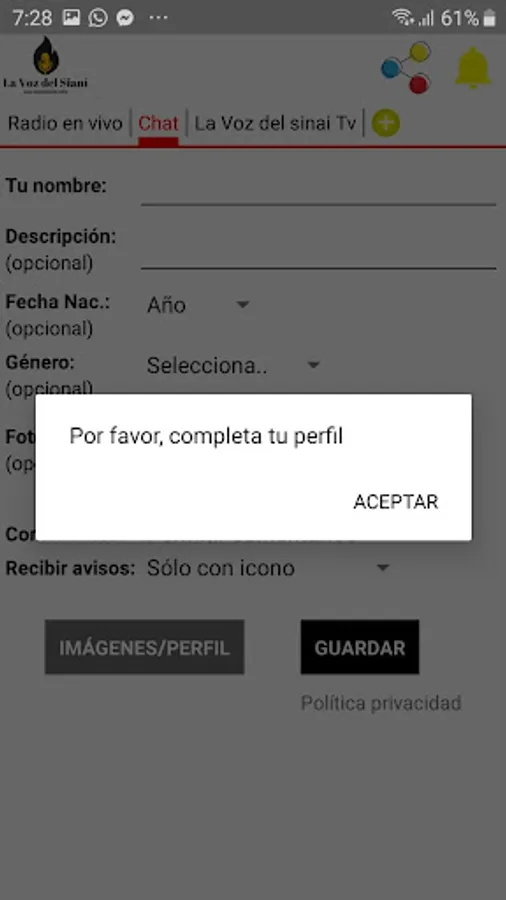Tap the WhatsApp icon in the status bar
Image resolution: width=506 pixels, height=900 pixels.
point(98,18)
